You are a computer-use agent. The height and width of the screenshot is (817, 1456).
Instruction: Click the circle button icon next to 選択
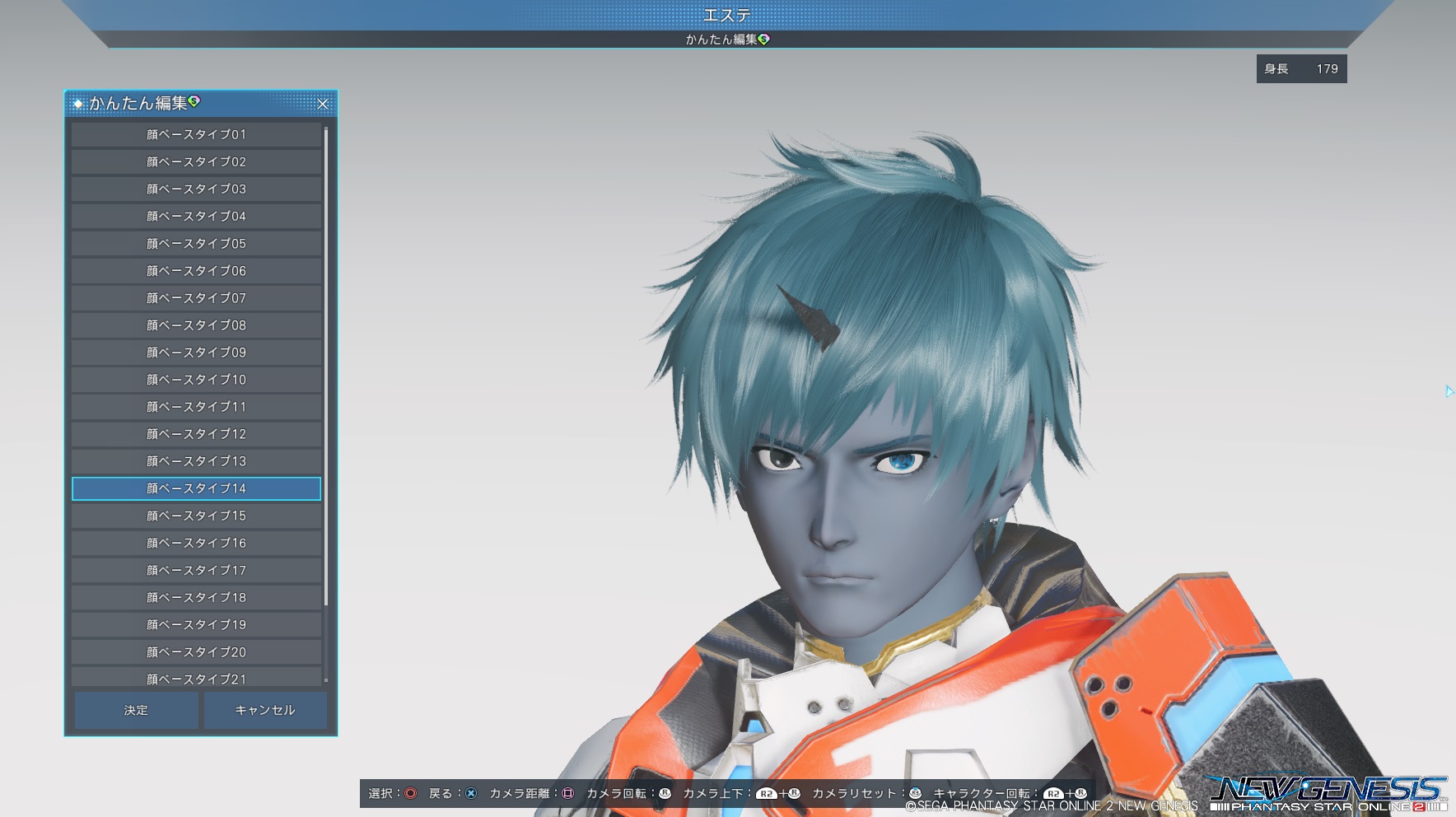pyautogui.click(x=410, y=793)
